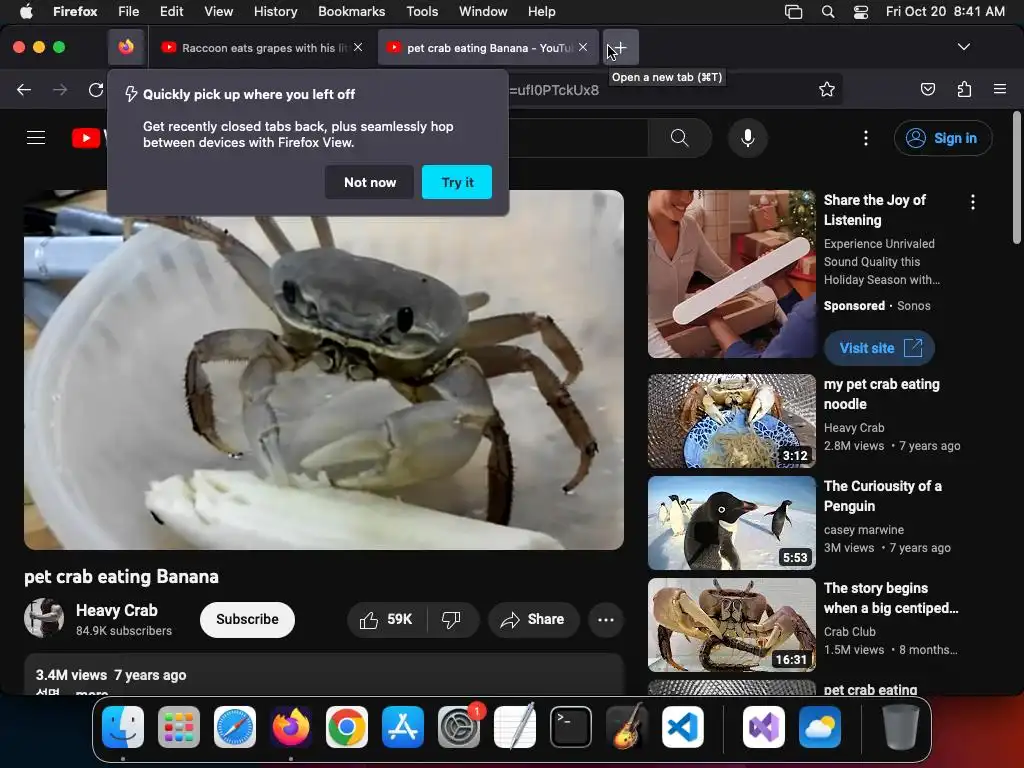Expand the list all tabs chevron
Screen dimensions: 1024x768
(x=963, y=47)
